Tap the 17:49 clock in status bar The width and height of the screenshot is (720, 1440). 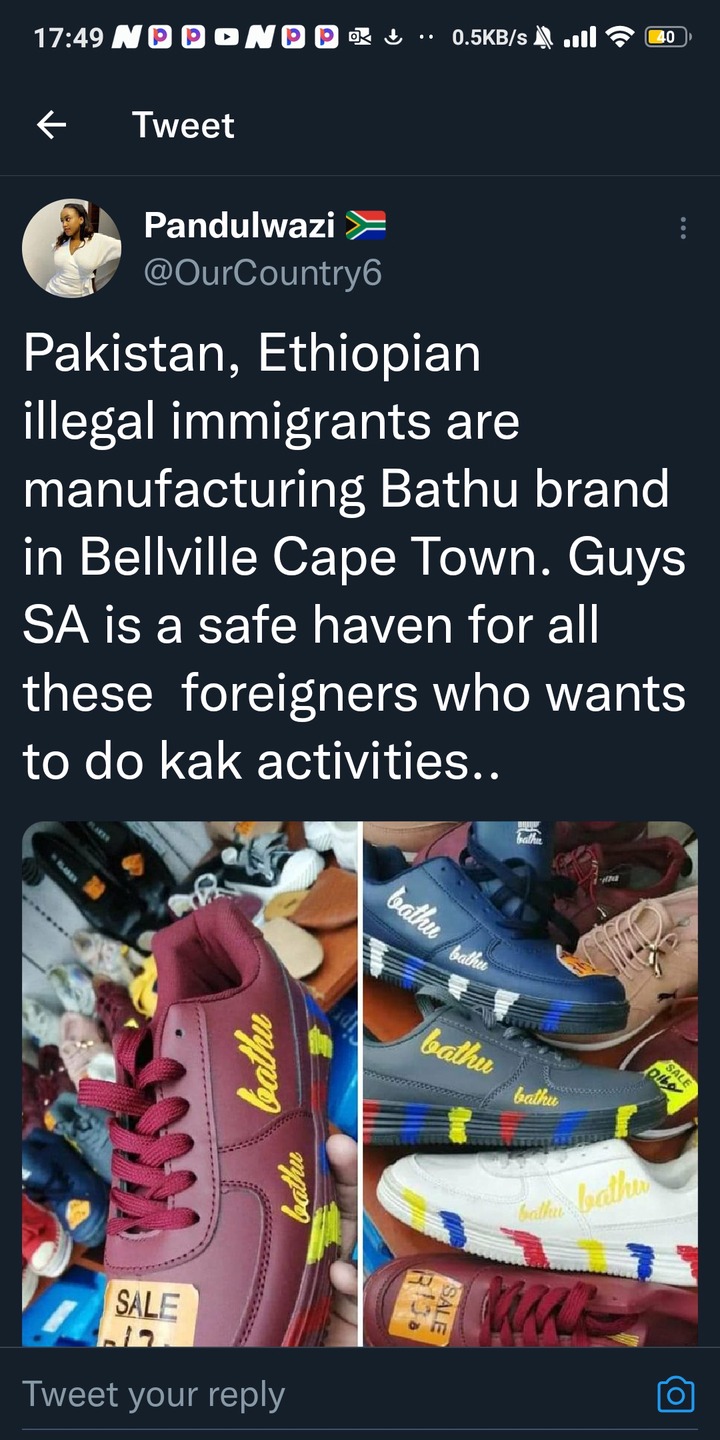(x=69, y=38)
